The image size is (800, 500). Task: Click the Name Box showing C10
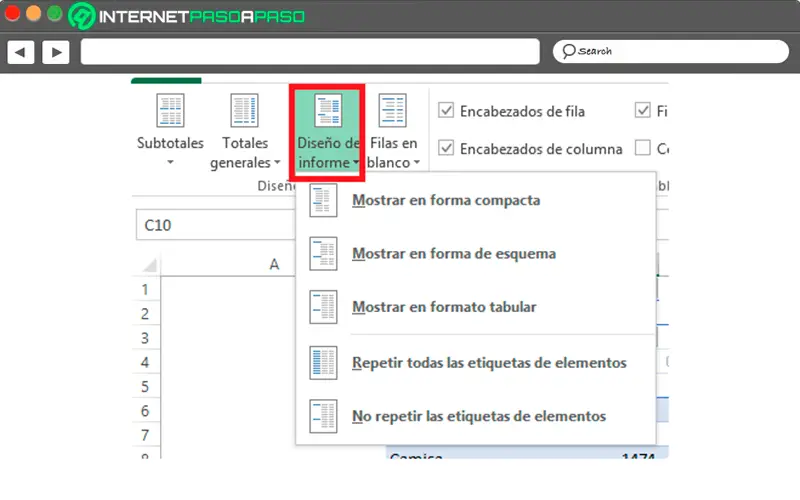[215, 225]
